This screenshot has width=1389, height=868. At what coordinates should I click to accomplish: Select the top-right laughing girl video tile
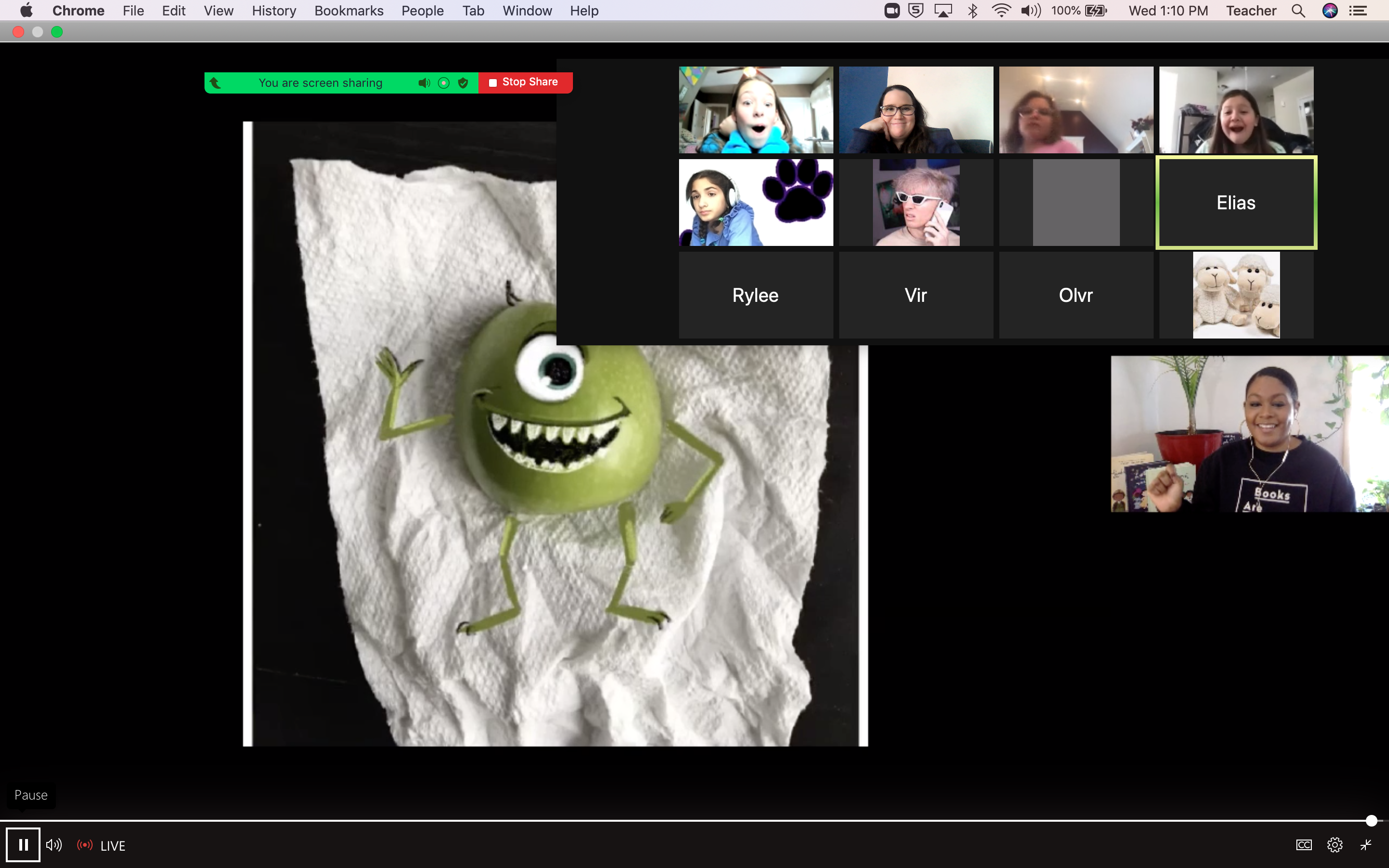[1236, 109]
